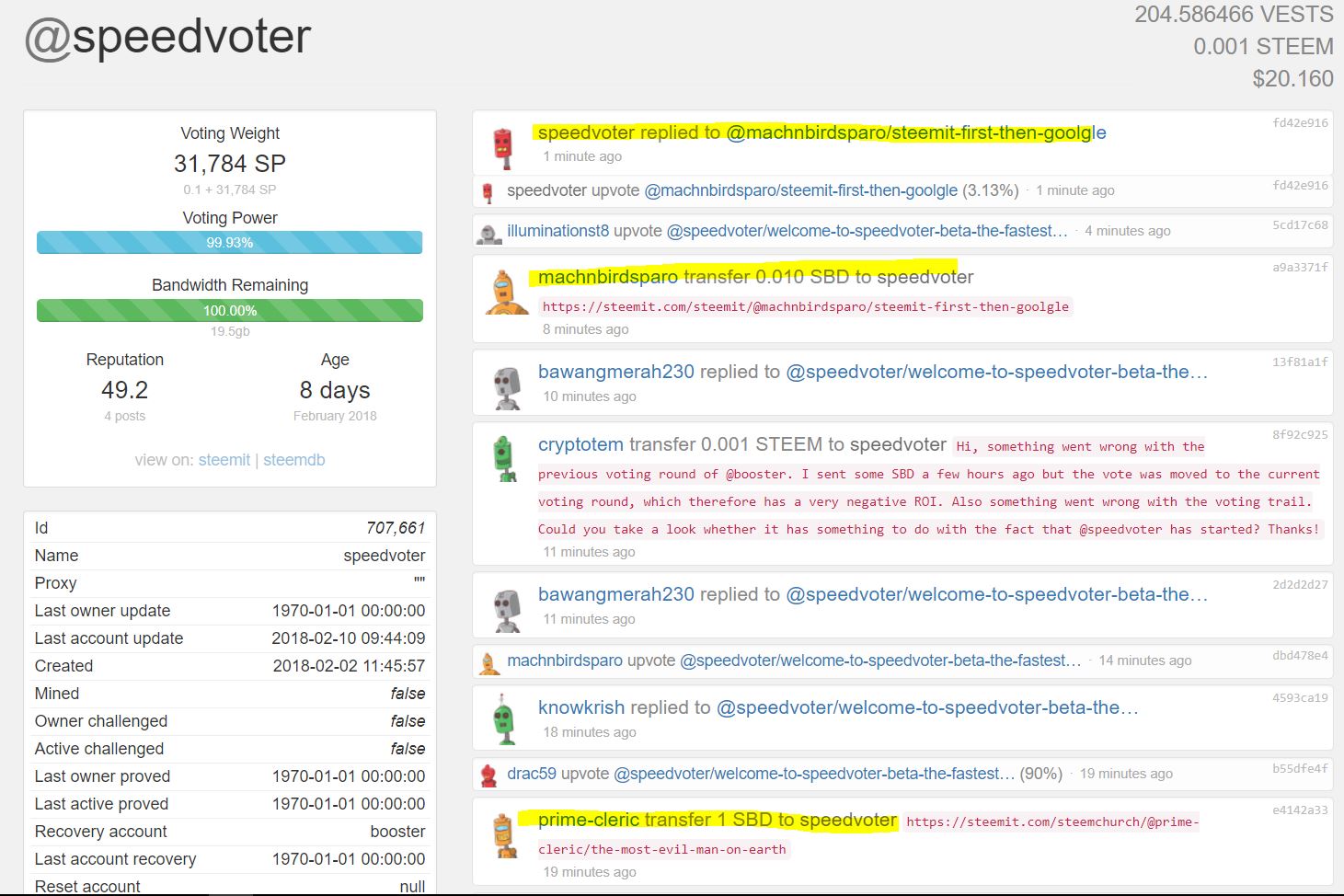Open post link upvoted by illuminationst8
Image resolution: width=1344 pixels, height=896 pixels.
click(x=867, y=231)
